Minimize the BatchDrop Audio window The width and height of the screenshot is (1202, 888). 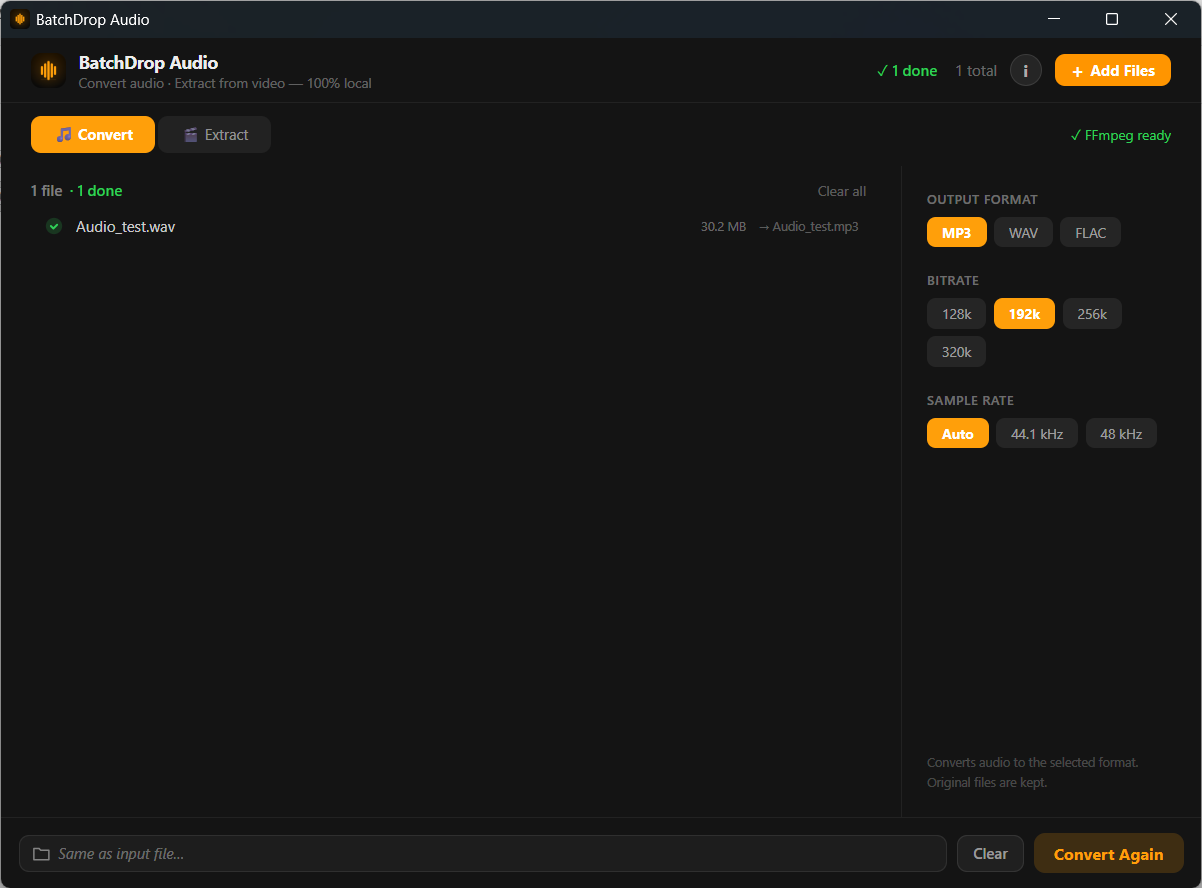(x=1052, y=19)
